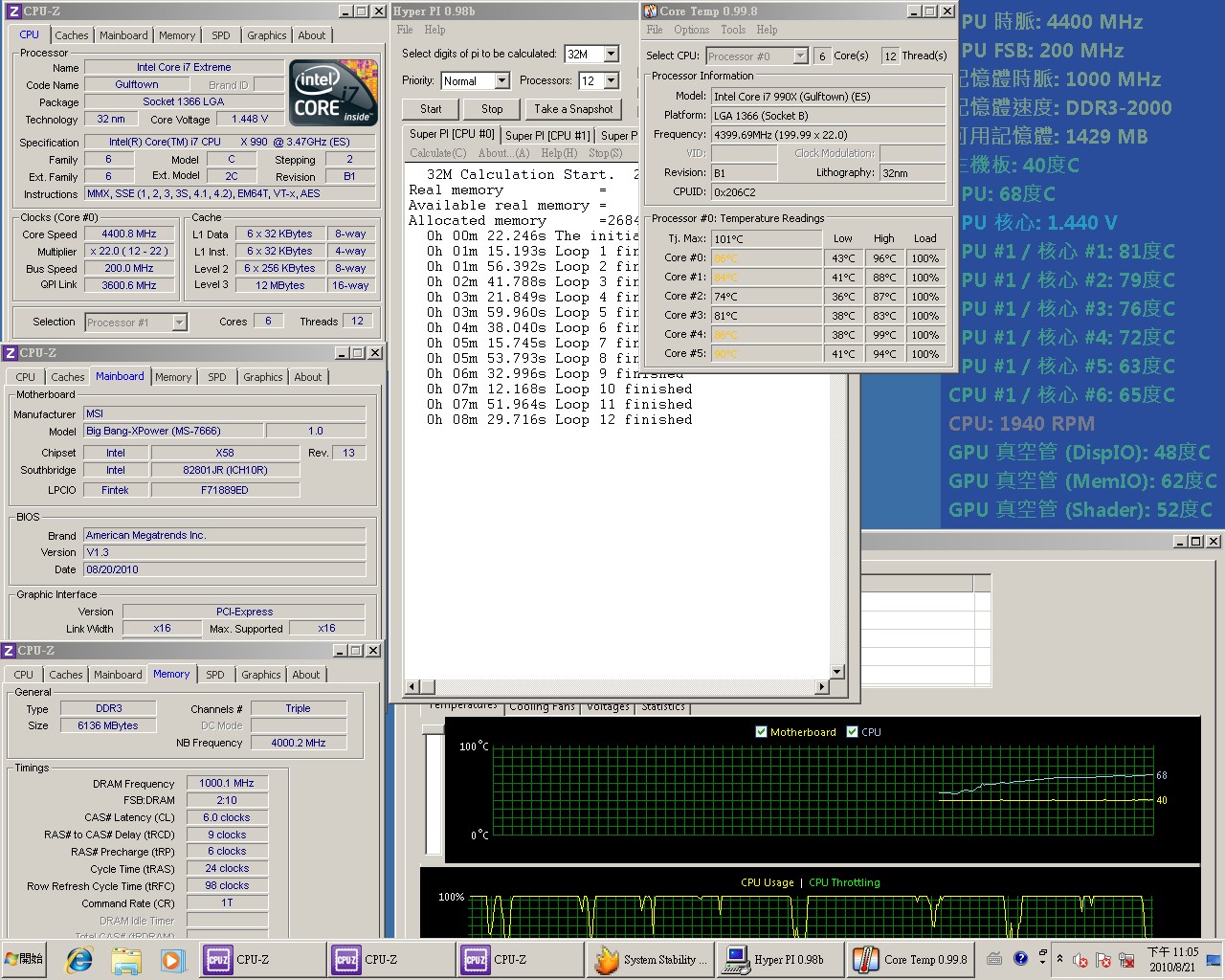Open Voltages tab in stability window
1225x980 pixels.
(608, 707)
